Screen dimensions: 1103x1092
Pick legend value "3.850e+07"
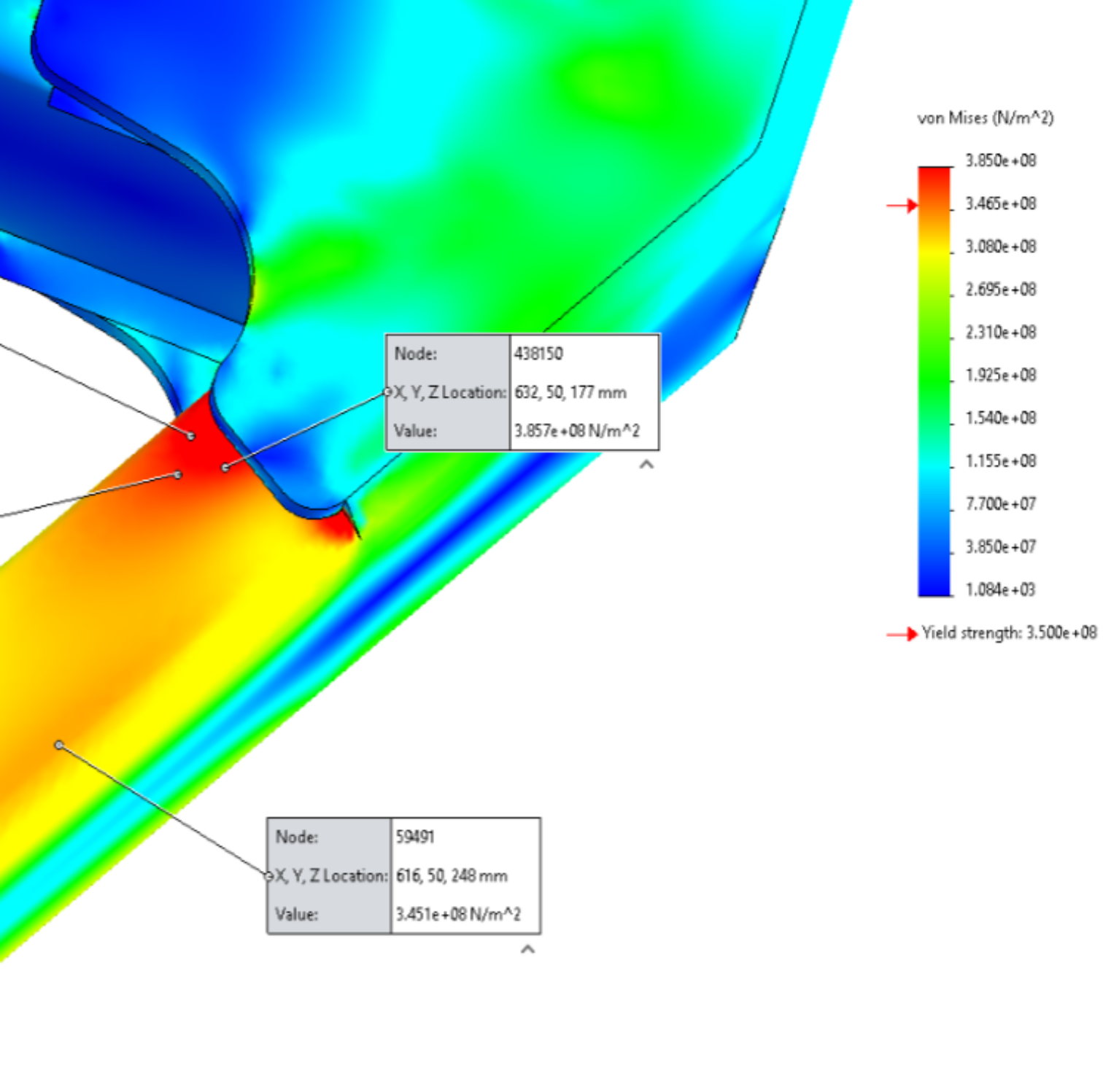tap(1000, 547)
